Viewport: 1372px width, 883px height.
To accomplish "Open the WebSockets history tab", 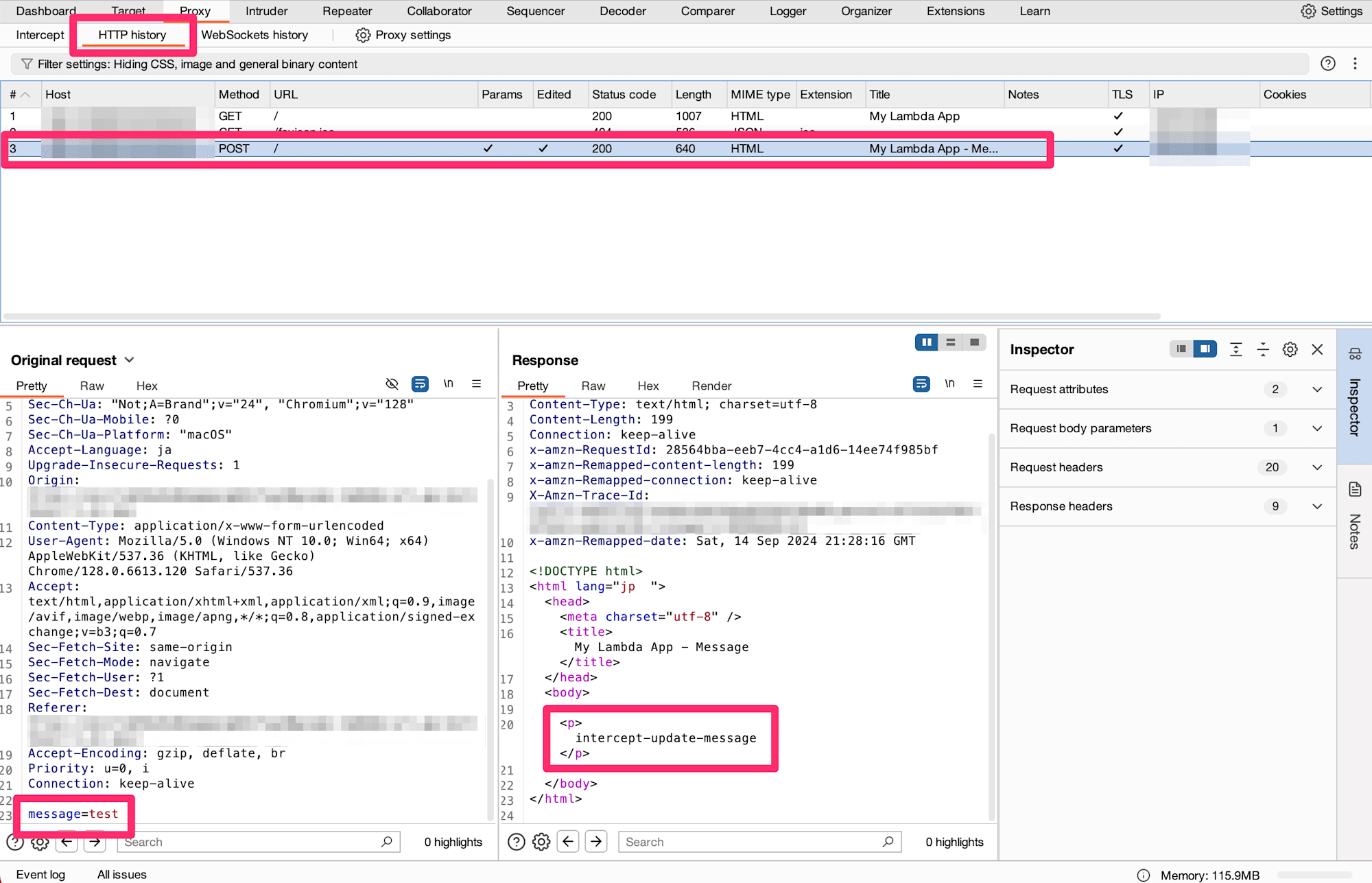I will click(x=255, y=35).
